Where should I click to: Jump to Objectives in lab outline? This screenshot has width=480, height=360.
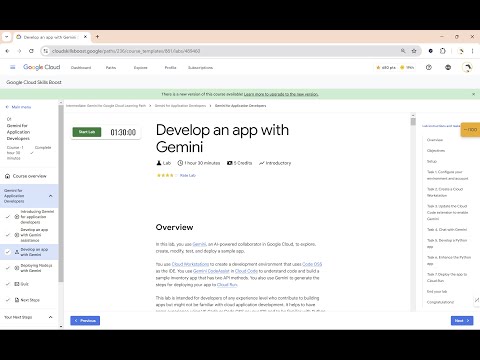point(436,151)
